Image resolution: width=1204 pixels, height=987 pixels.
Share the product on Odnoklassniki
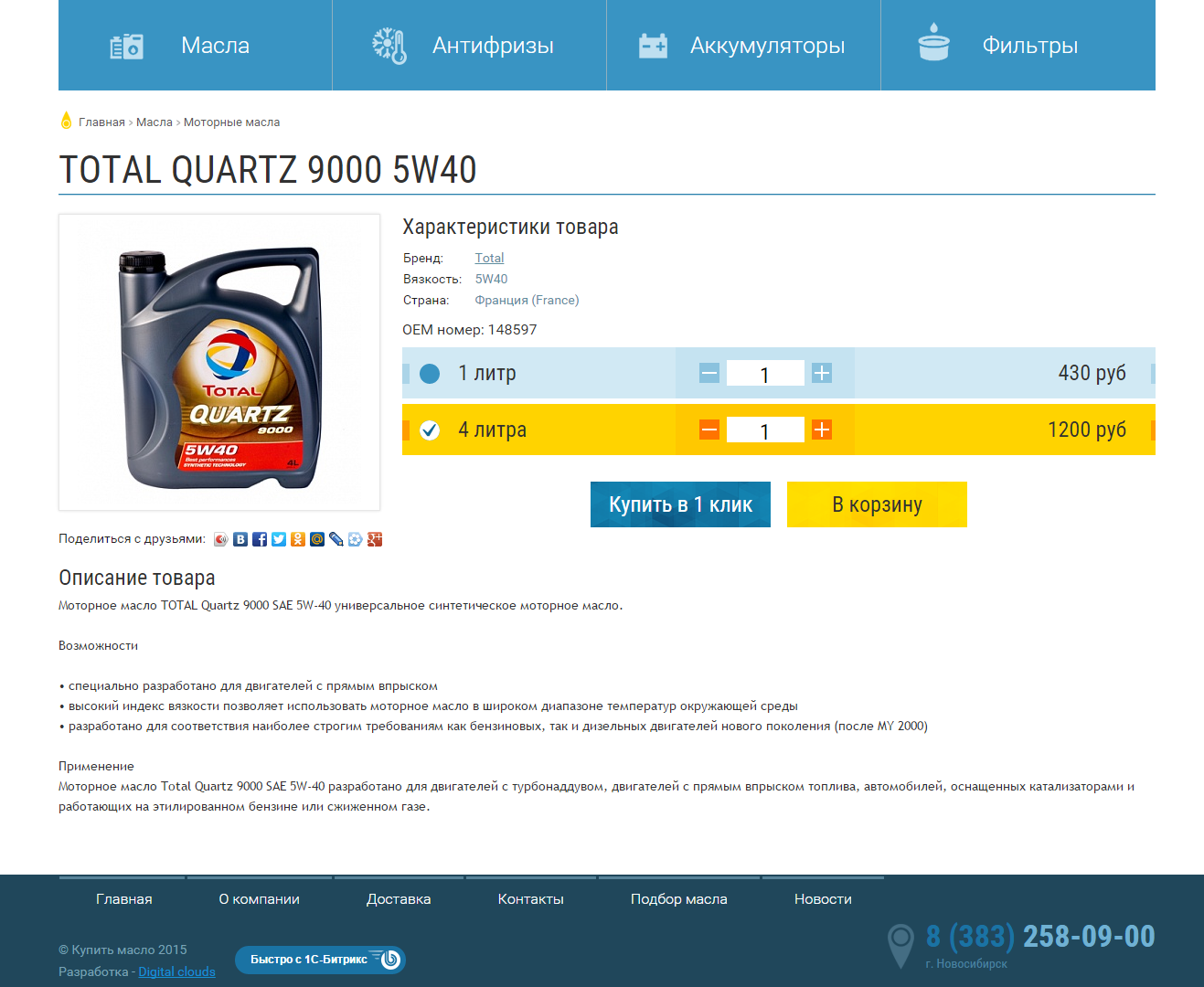pyautogui.click(x=298, y=539)
